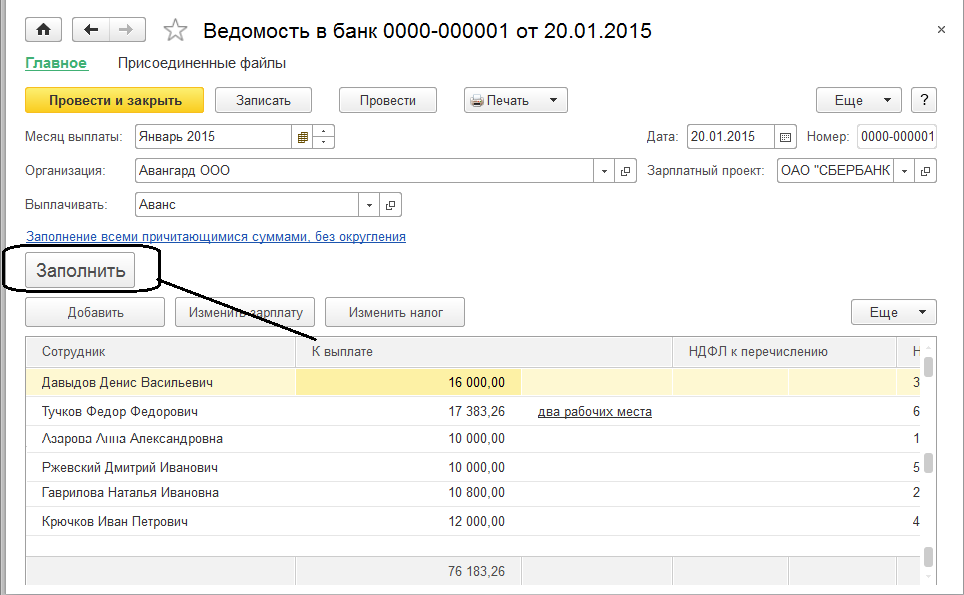Click Провести и закрыть button
Viewport: 964px width, 595px height.
(115, 100)
